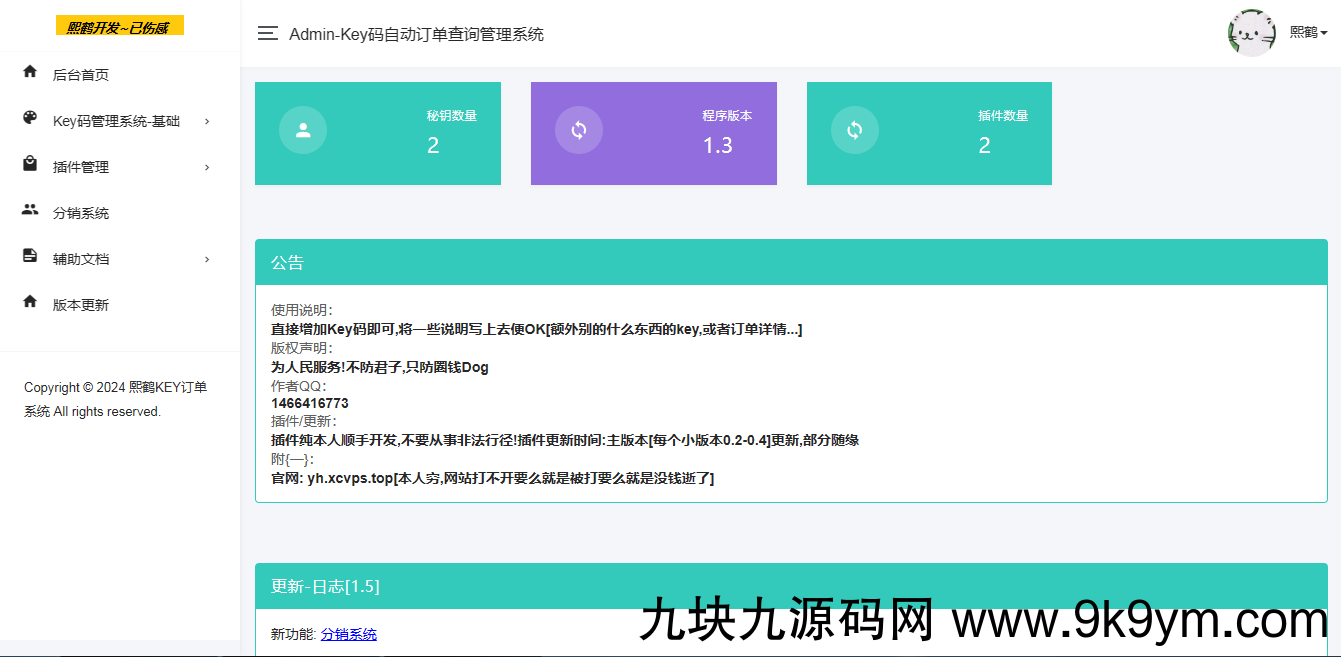Click the people icon for 分销系统
The image size is (1341, 657).
(30, 210)
